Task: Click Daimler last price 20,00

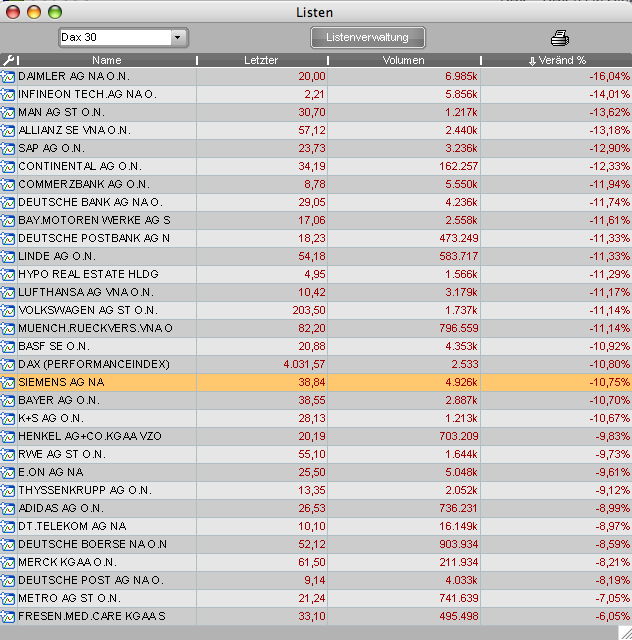Action: (312, 77)
